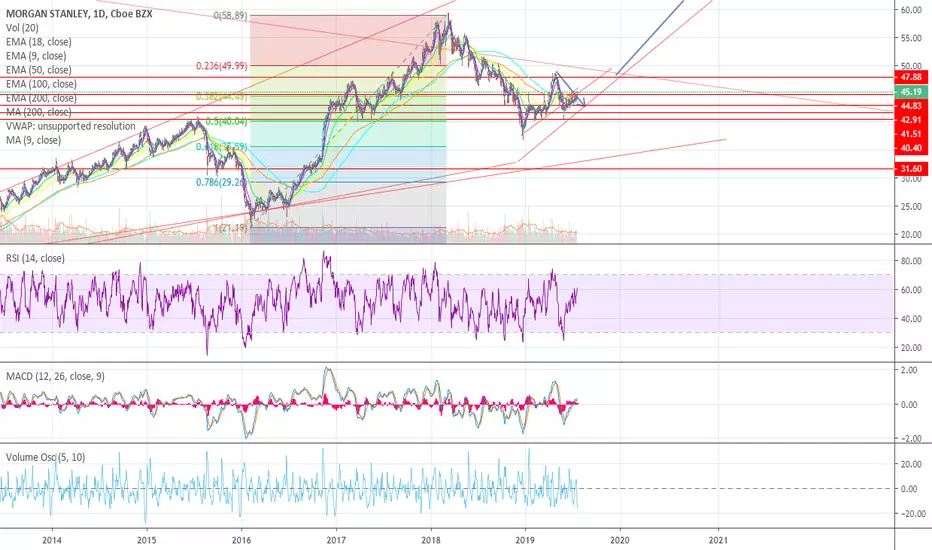Click the 2018 label on time axis

(x=430, y=540)
